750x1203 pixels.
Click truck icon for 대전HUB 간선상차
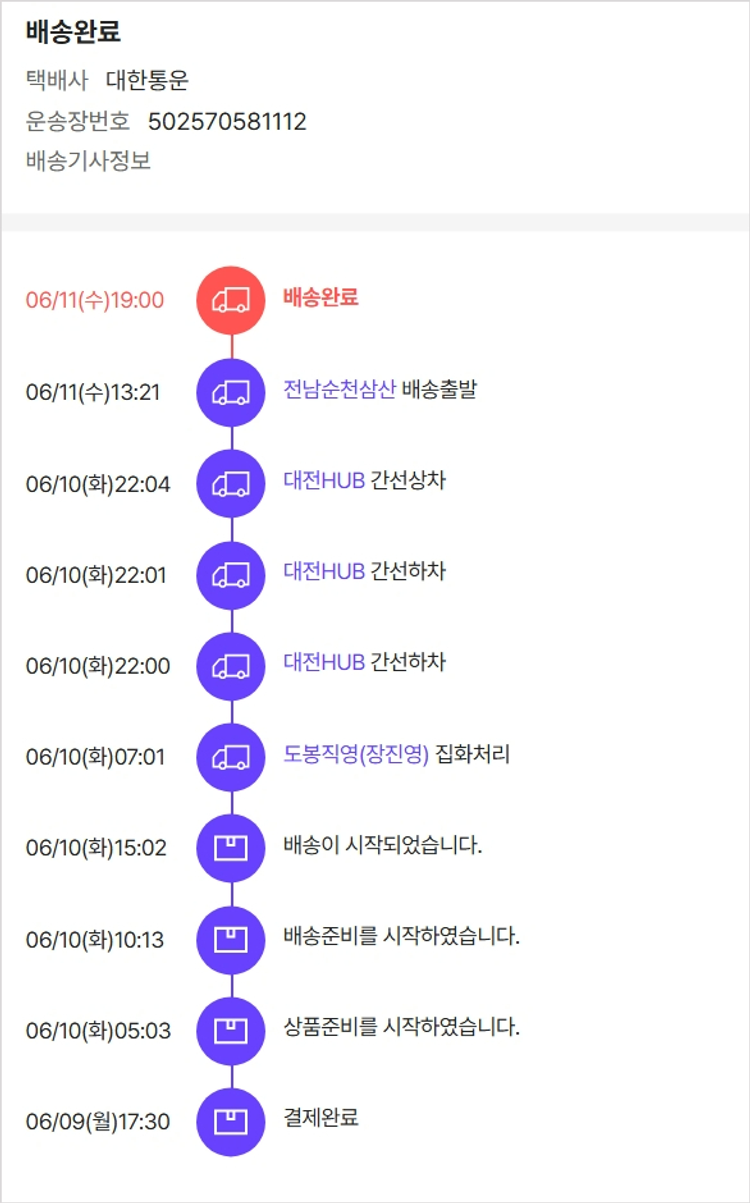coord(231,484)
